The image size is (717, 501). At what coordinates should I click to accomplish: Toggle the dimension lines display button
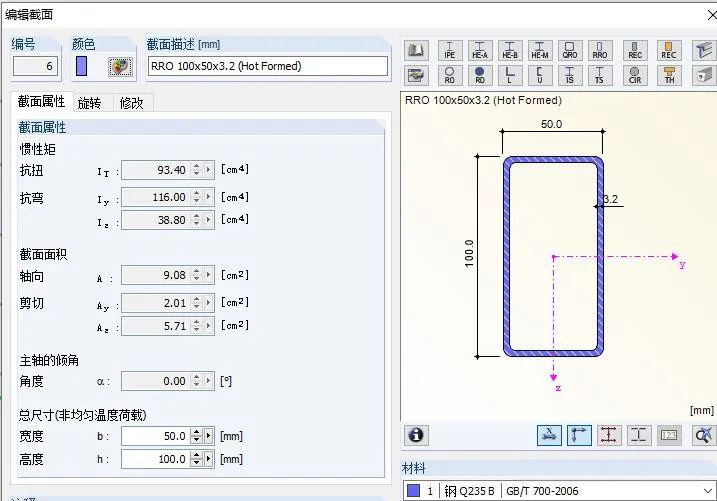[610, 435]
